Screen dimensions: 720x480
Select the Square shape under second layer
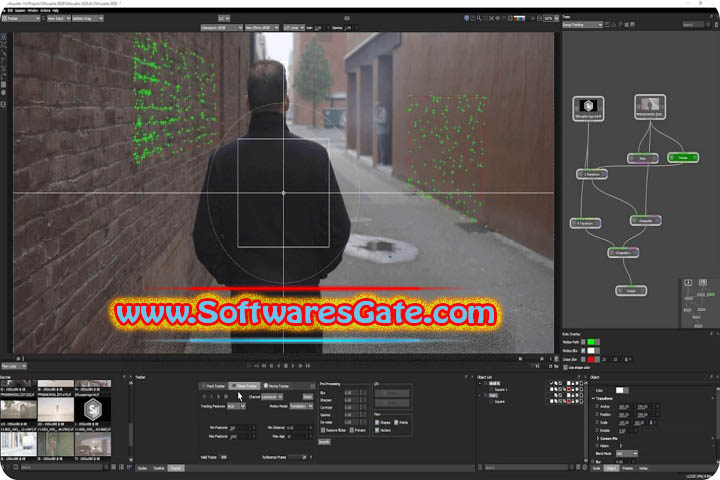[x=500, y=401]
